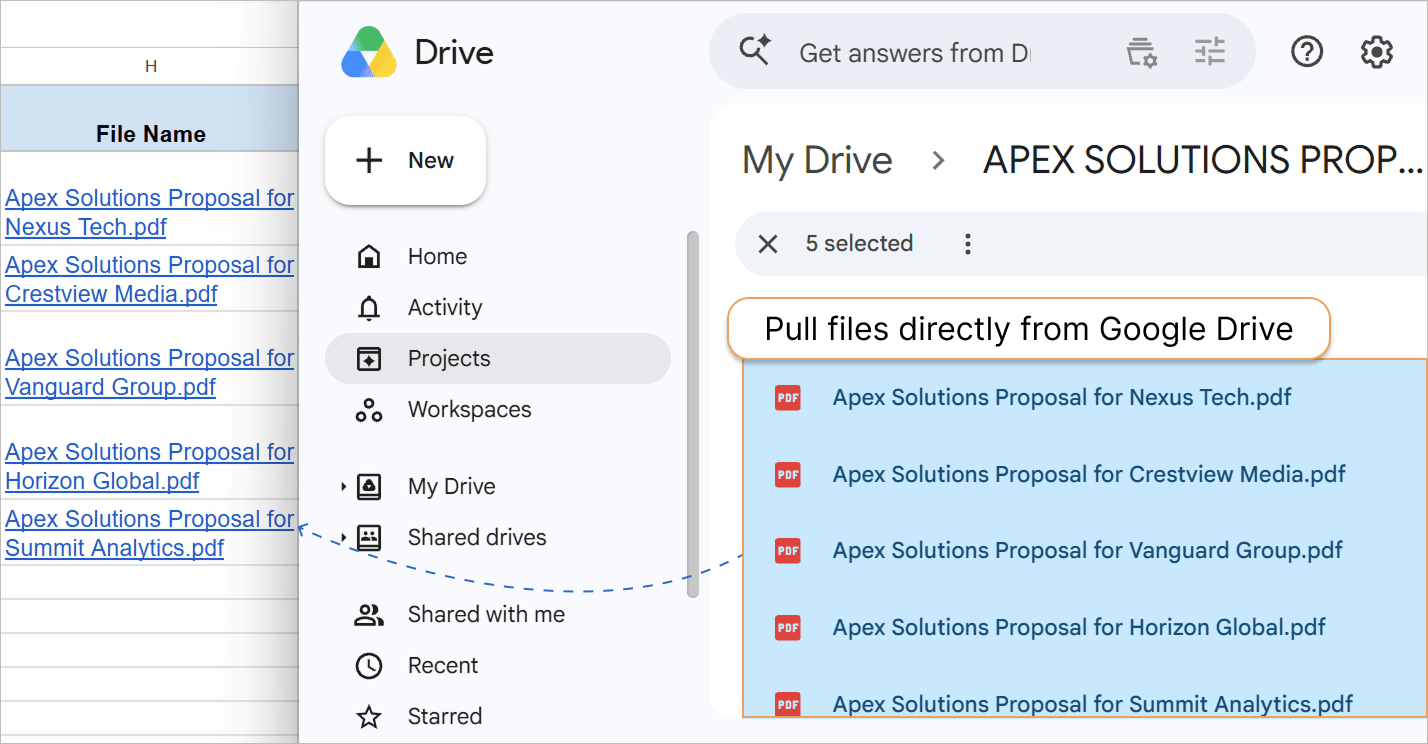
Task: Select Projects in the sidebar
Action: pos(498,359)
